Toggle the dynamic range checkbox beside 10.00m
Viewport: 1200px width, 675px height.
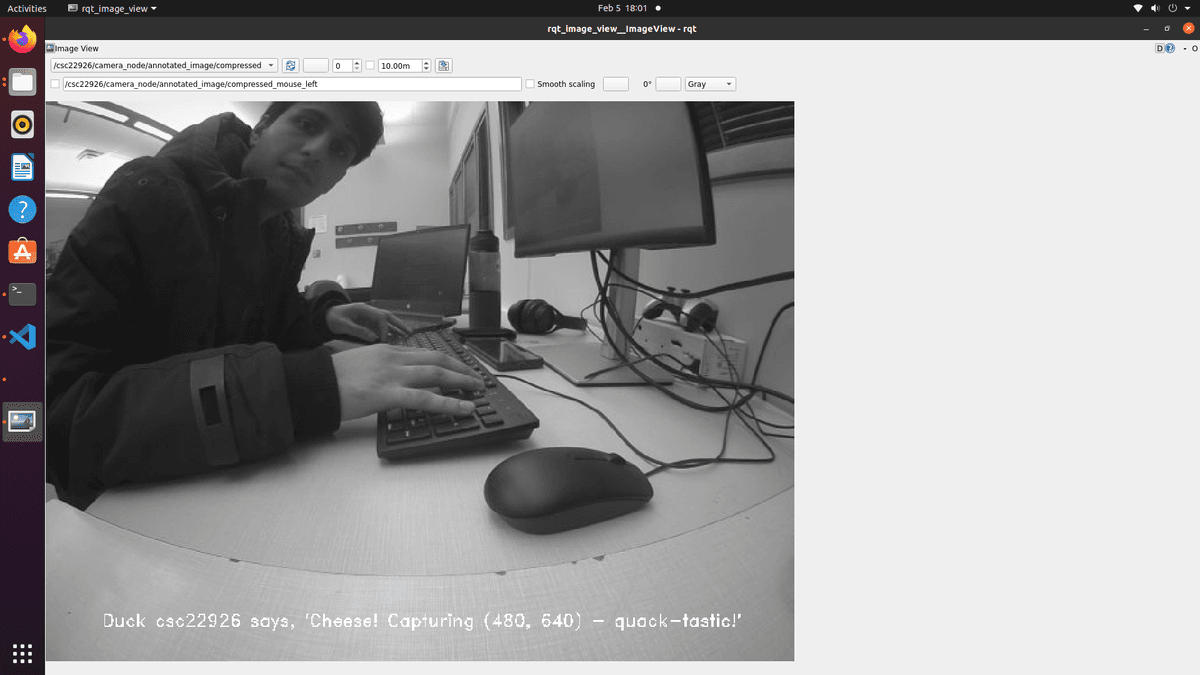[x=370, y=66]
